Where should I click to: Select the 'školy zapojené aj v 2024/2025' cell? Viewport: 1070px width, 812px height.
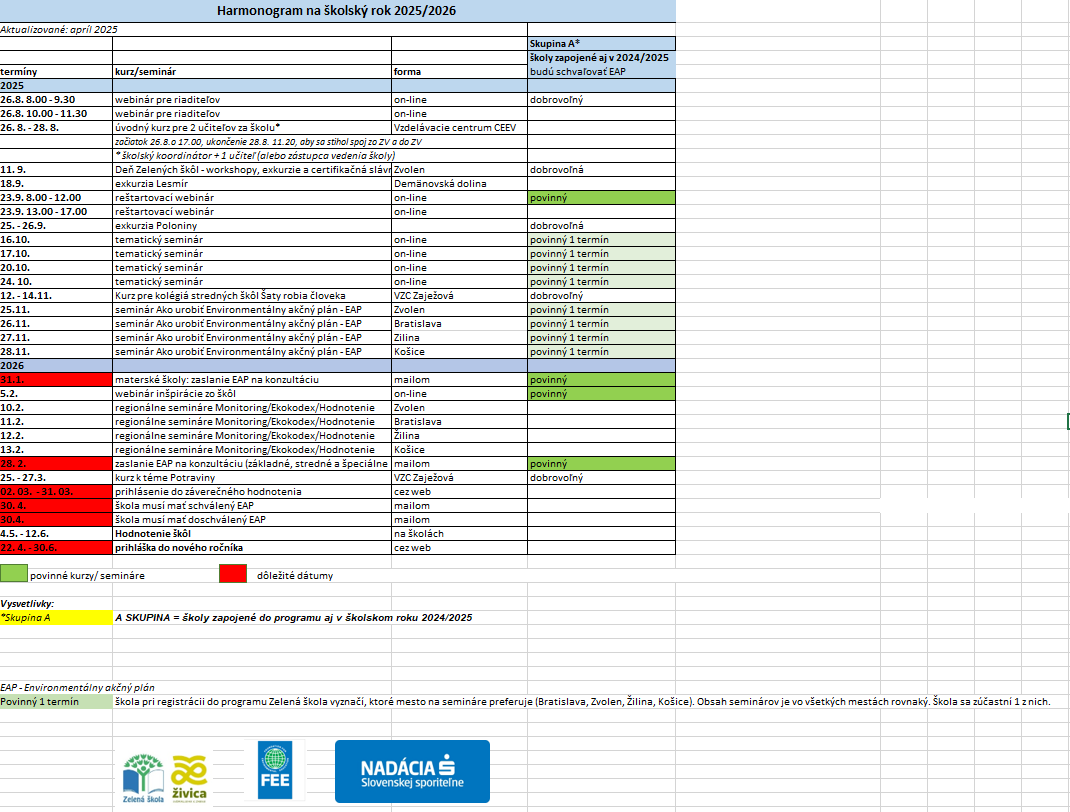point(602,57)
